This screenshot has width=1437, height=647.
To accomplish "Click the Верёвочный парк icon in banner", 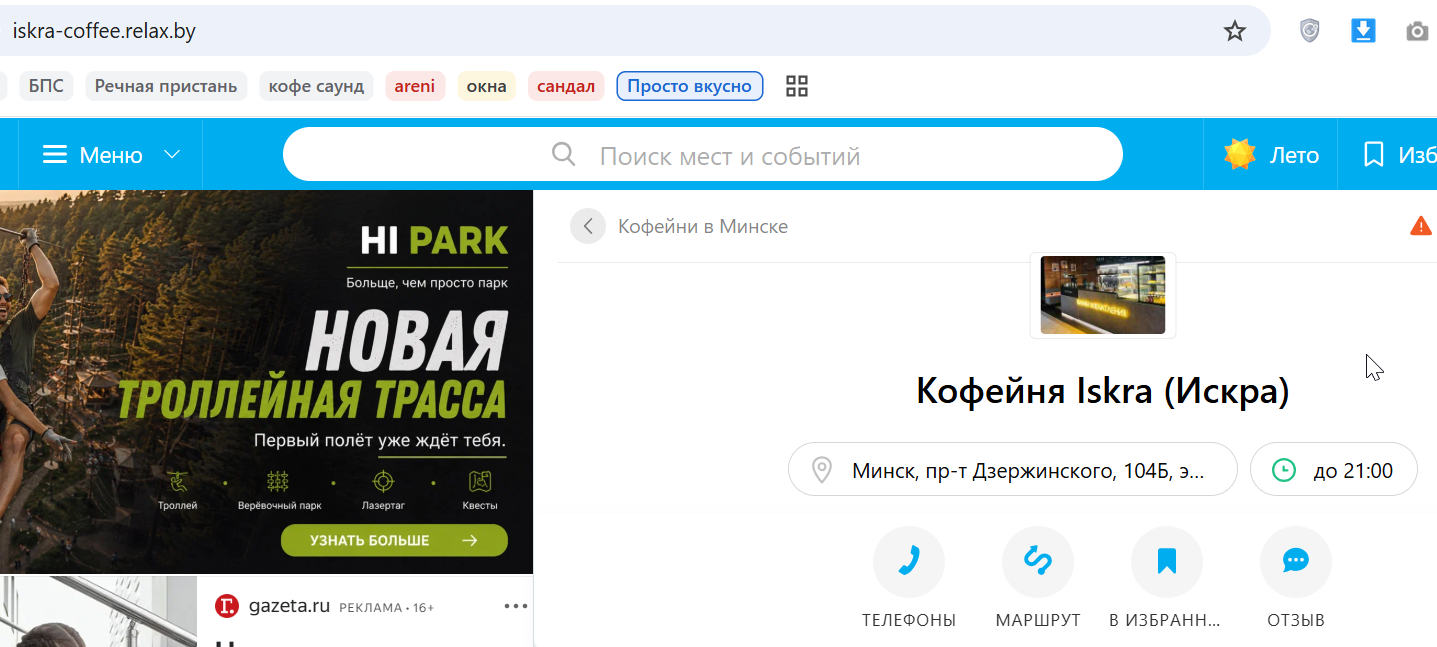I will pos(278,481).
